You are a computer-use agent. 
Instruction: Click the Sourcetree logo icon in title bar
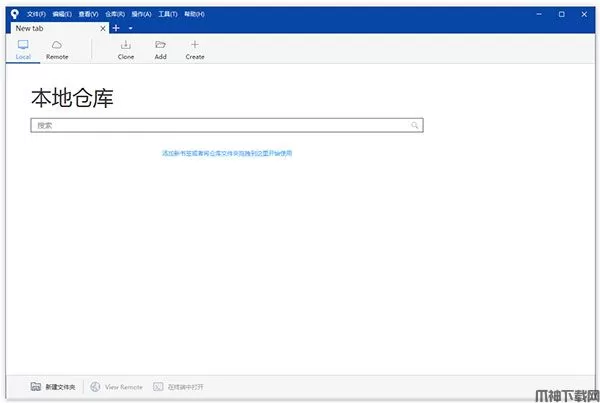point(15,14)
